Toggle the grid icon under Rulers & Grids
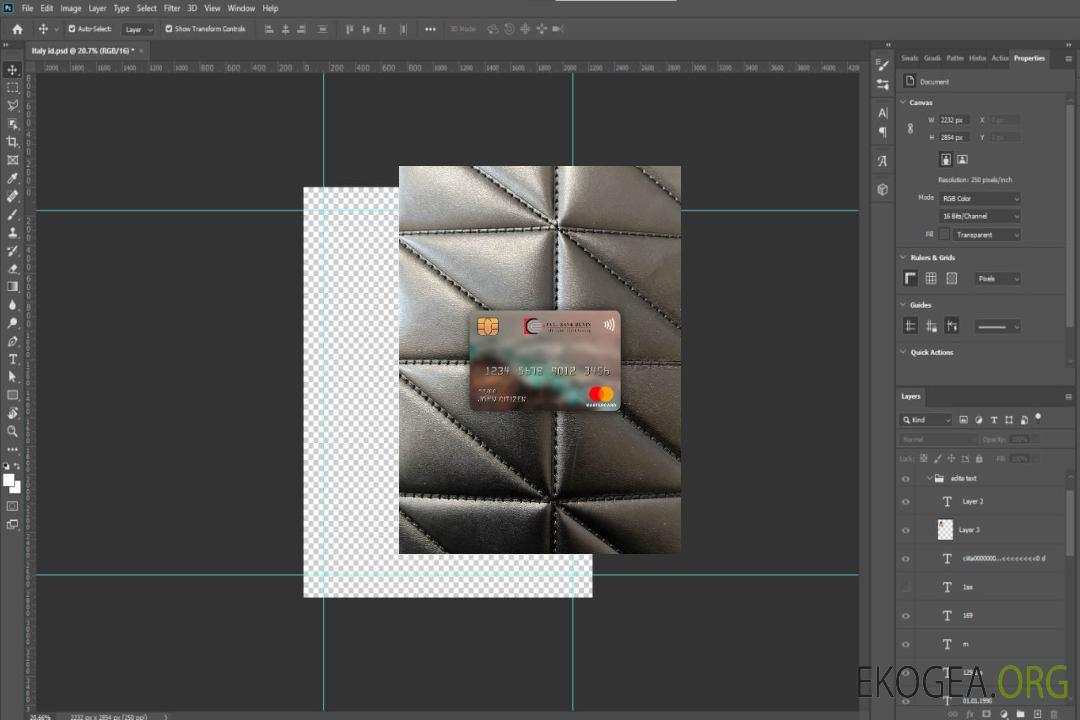 tap(931, 279)
